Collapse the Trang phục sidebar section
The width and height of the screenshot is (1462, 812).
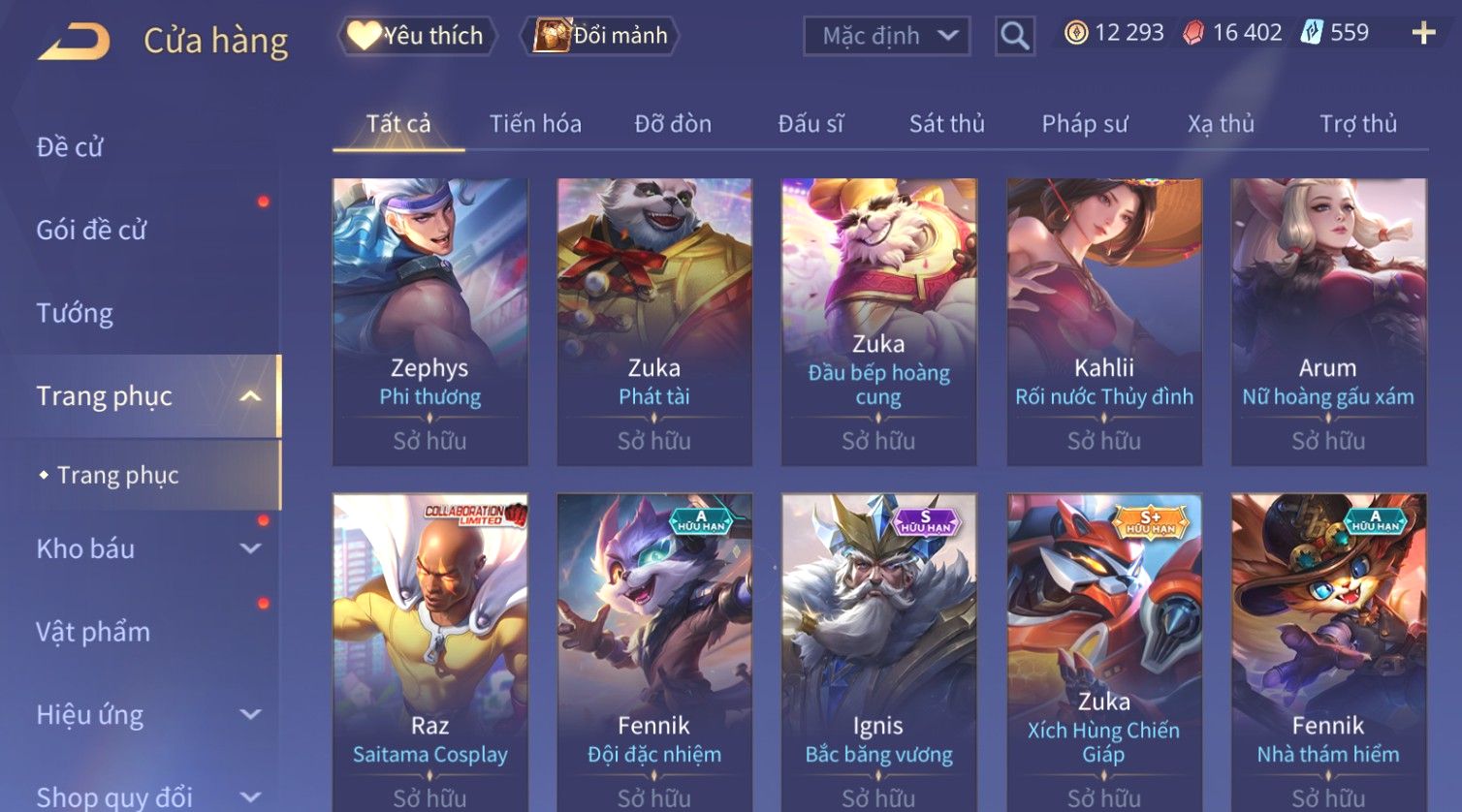[250, 396]
